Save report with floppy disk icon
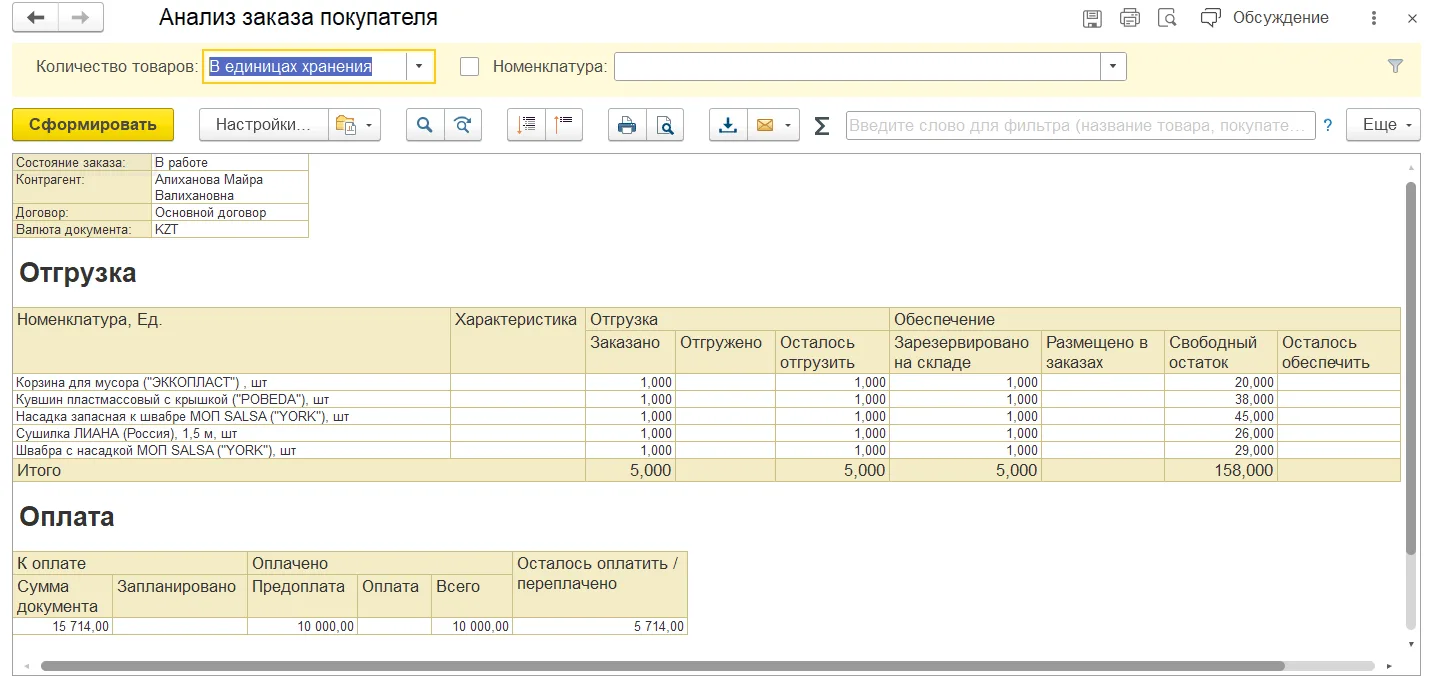 coord(1092,18)
